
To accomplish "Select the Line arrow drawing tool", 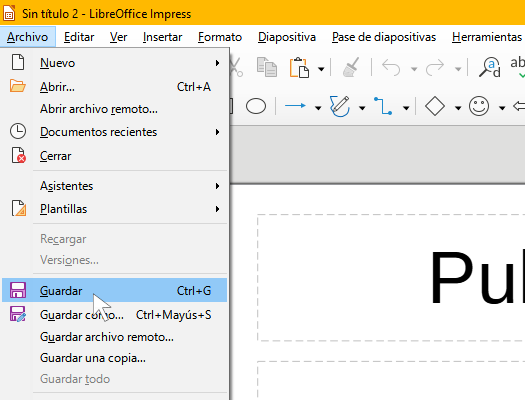I will pyautogui.click(x=295, y=106).
